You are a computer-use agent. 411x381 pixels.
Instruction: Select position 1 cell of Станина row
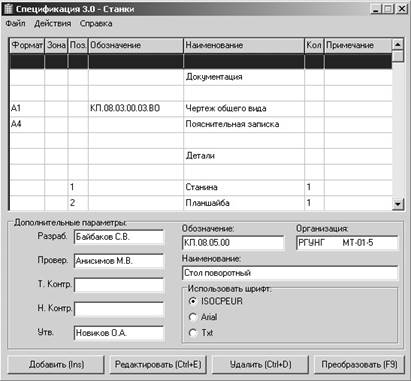click(x=78, y=187)
